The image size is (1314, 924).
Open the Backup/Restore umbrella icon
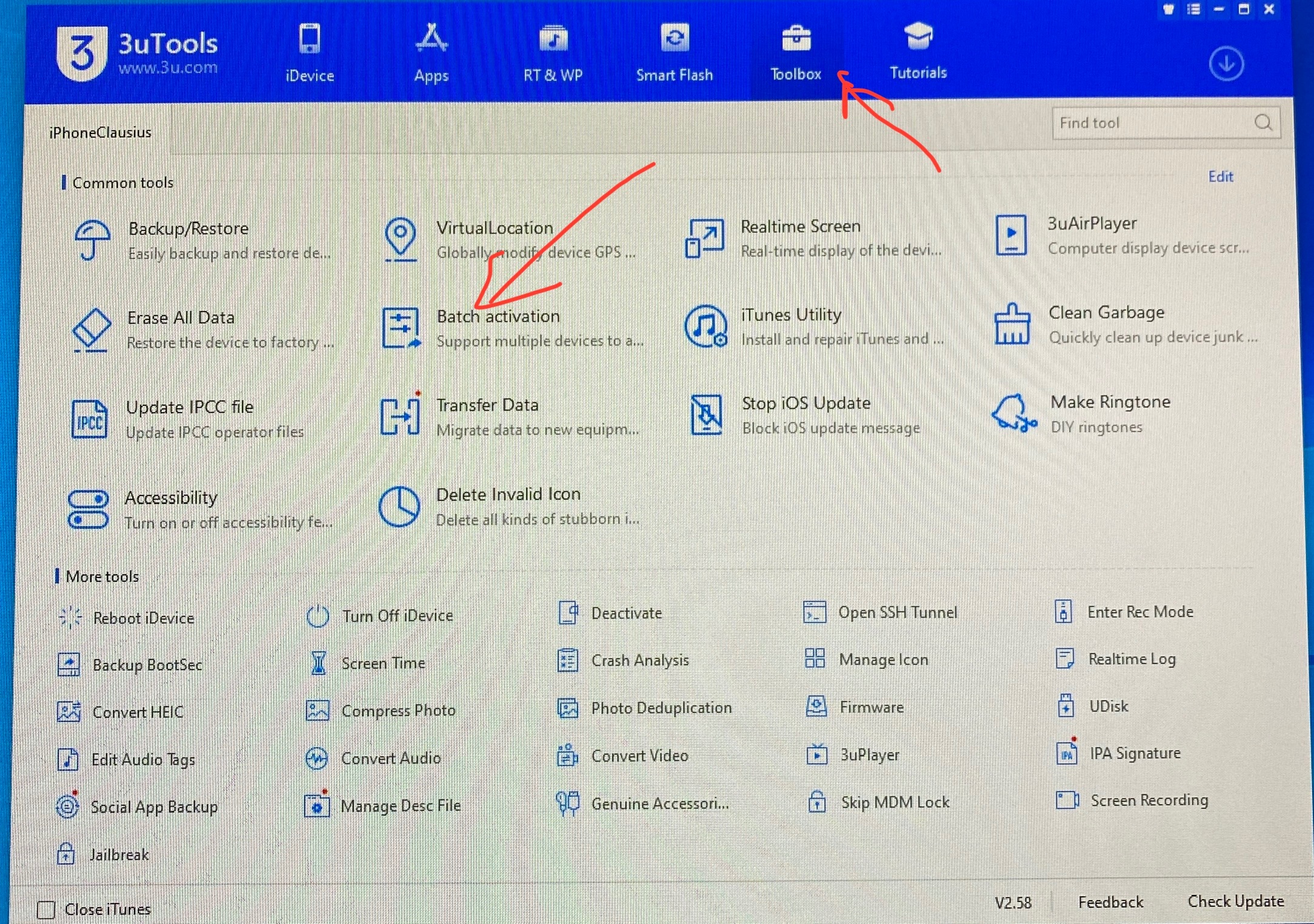92,241
